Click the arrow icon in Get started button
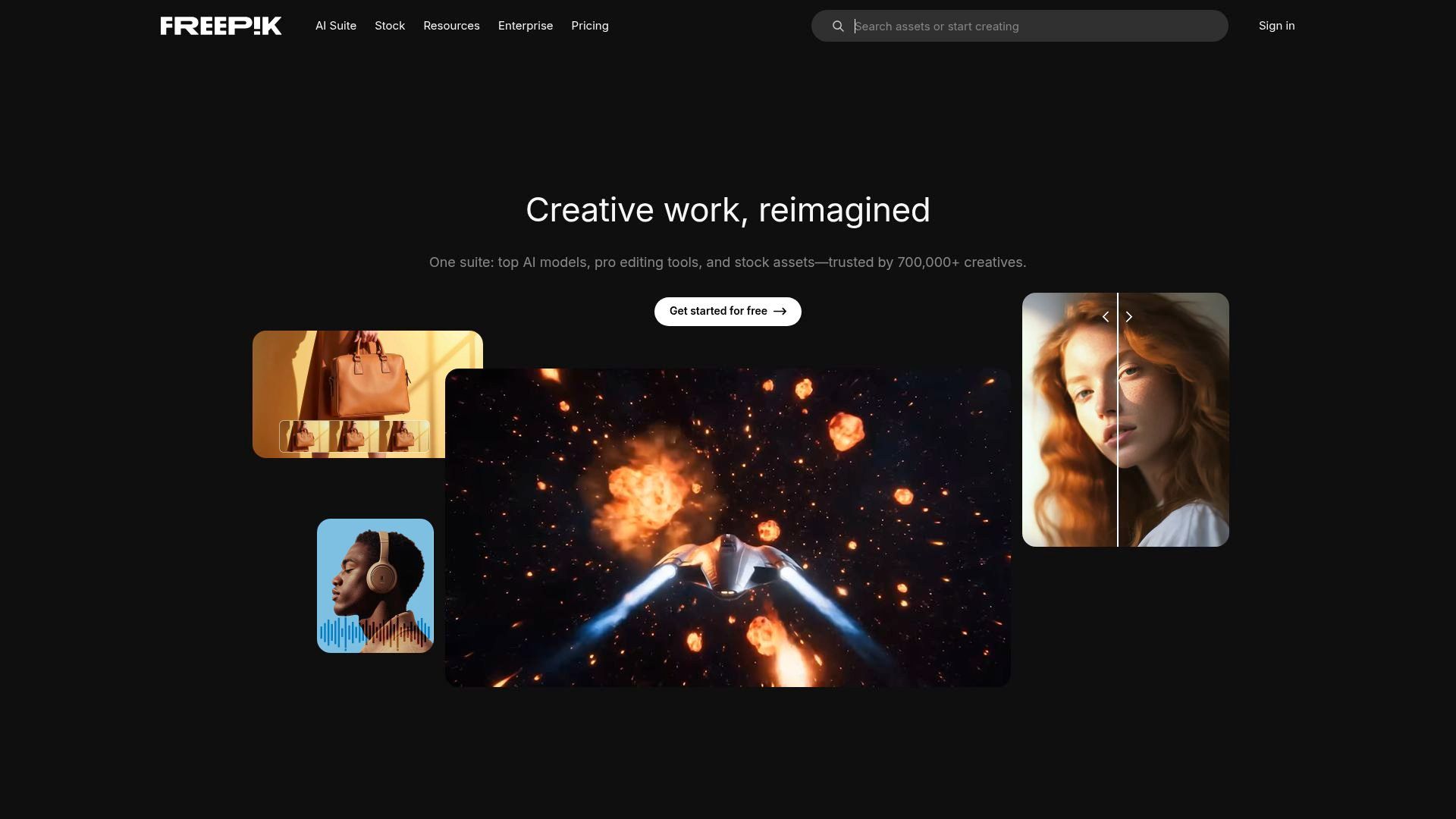This screenshot has width=1456, height=819. click(x=780, y=312)
